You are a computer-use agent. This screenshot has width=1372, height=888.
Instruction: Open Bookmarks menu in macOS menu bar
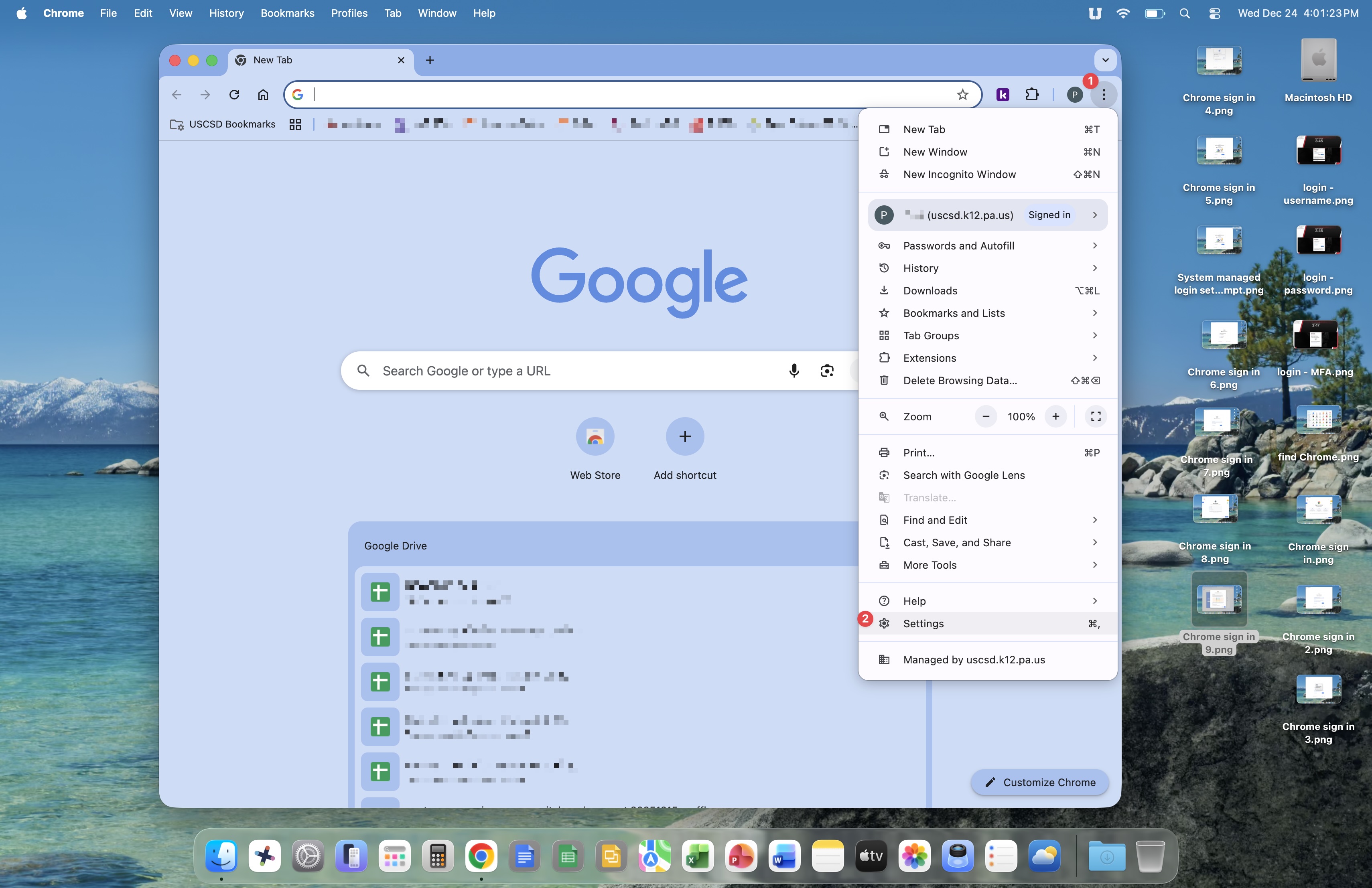287,13
